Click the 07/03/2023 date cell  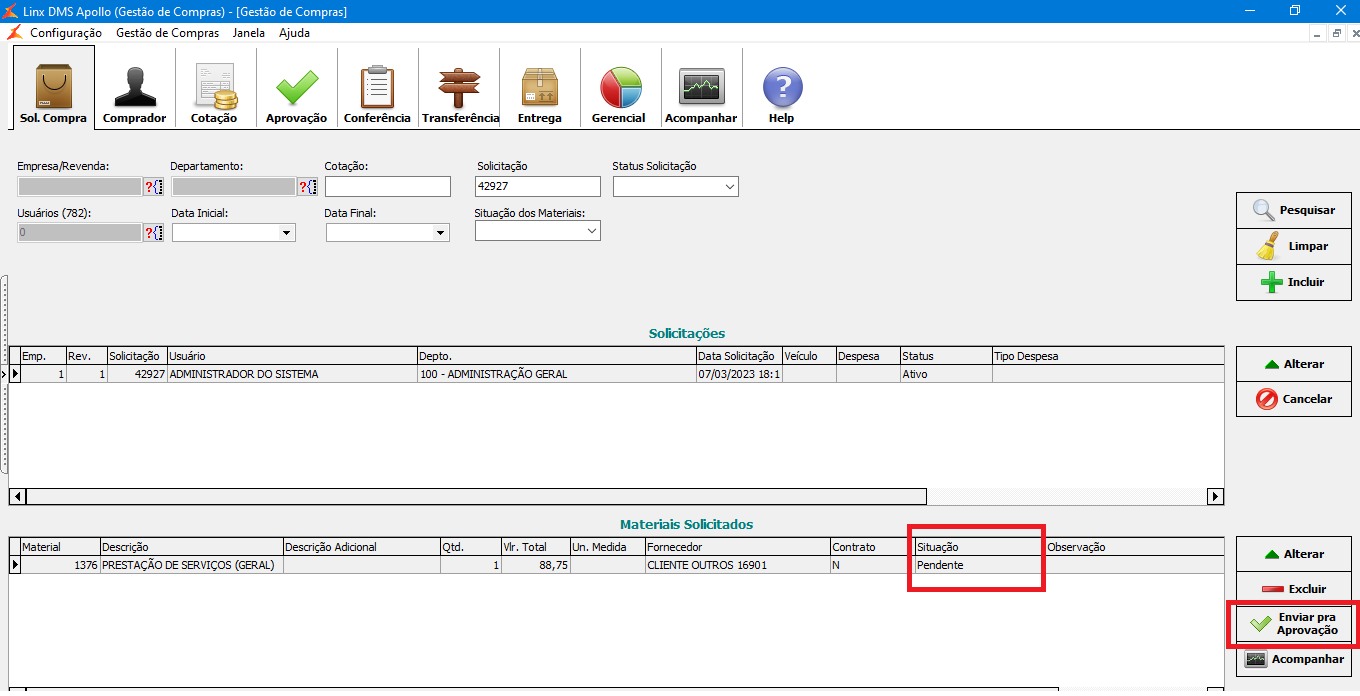739,374
